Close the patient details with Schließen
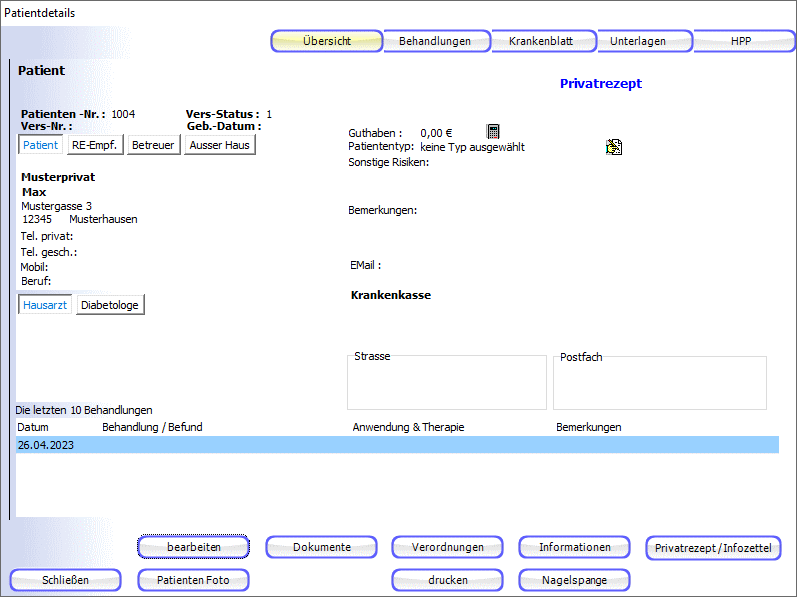Image resolution: width=797 pixels, height=597 pixels. [66, 579]
